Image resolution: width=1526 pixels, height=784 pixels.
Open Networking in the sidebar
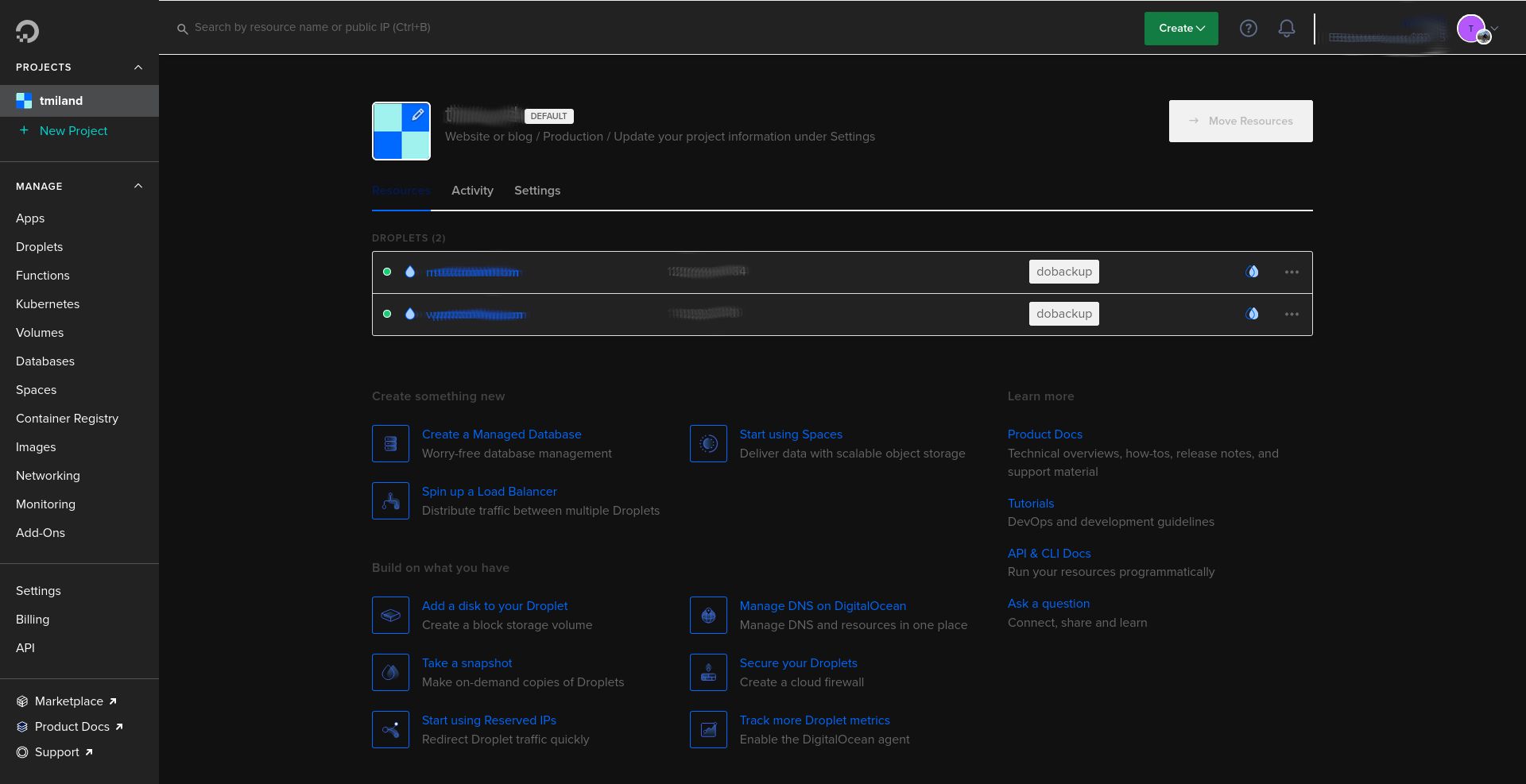(48, 476)
